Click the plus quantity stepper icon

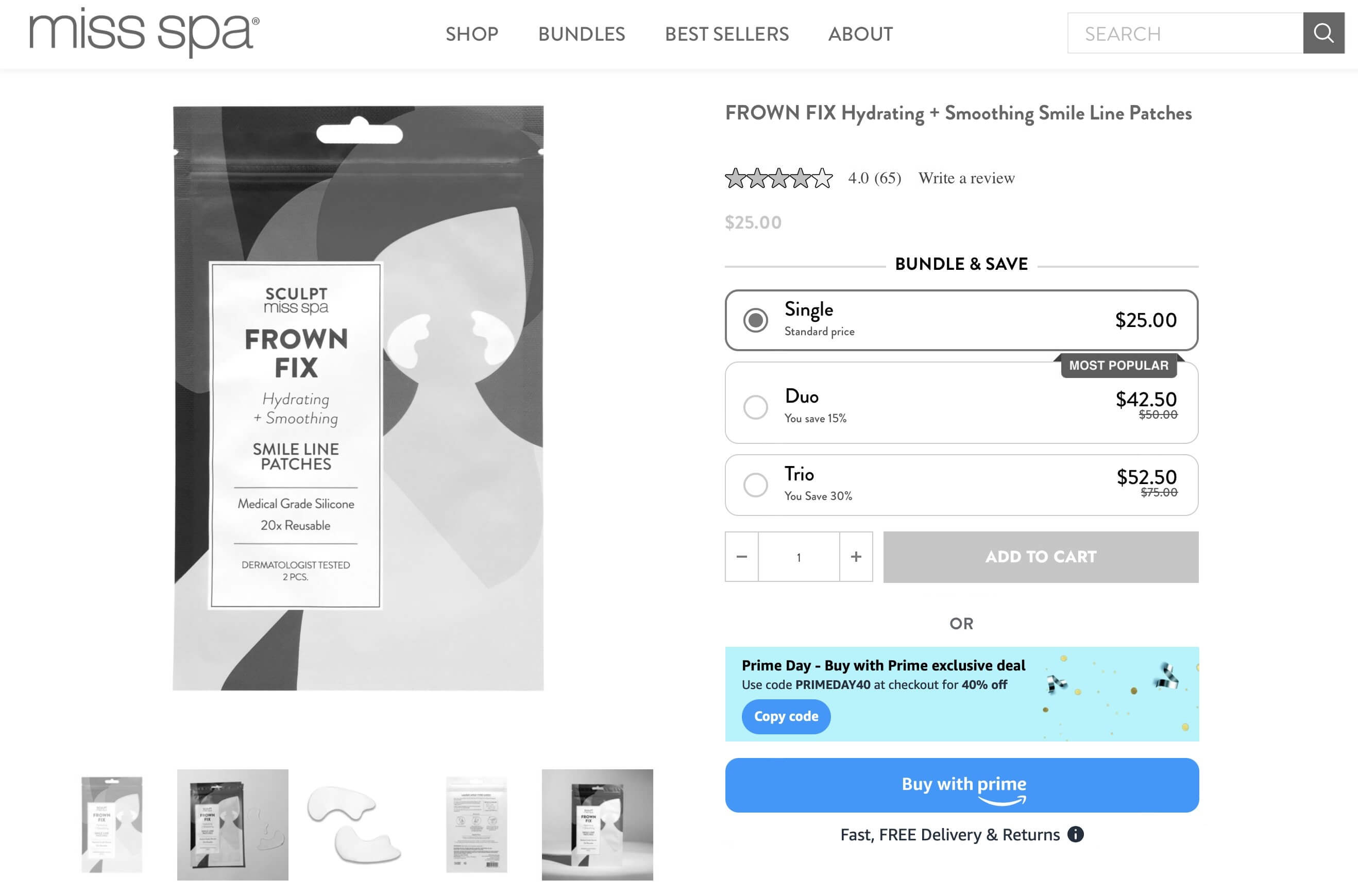coord(855,556)
